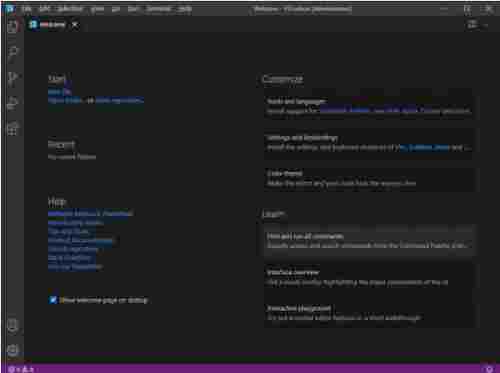Screen dimensions: 500x373
Task: Open the Accounts menu icon
Action: click(x=12, y=325)
